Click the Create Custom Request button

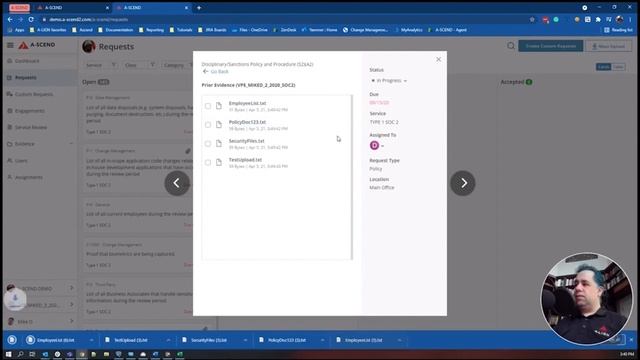[551, 46]
